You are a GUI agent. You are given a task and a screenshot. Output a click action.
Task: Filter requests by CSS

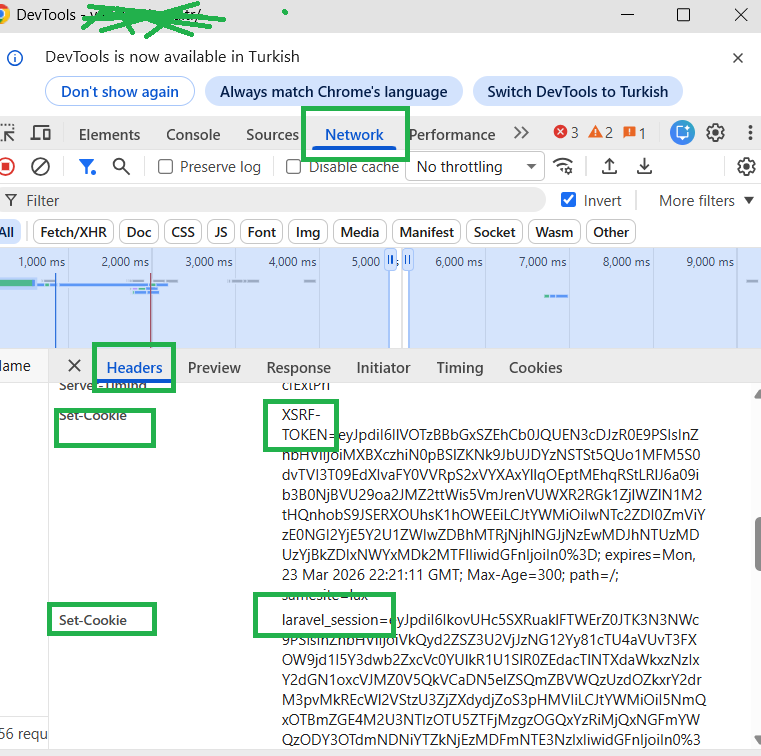coord(183,232)
